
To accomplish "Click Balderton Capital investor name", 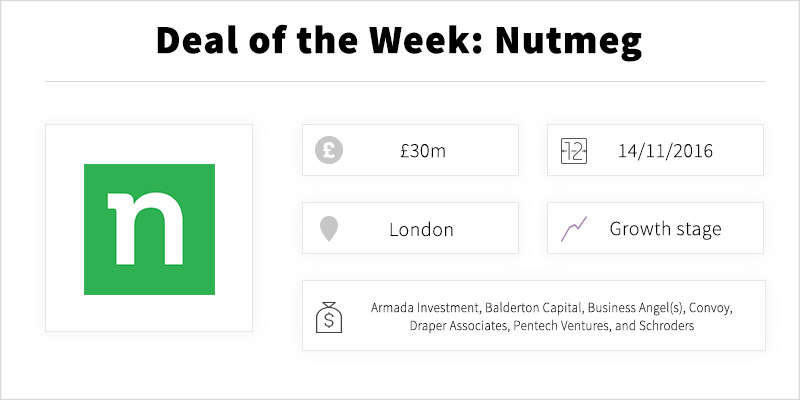I will (x=533, y=308).
